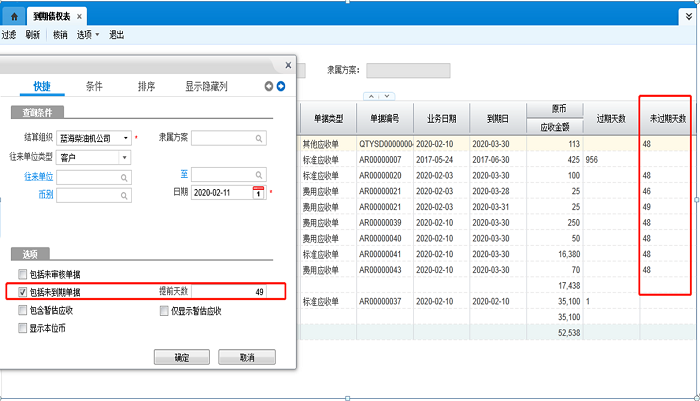Switch to the 条件 tab
This screenshot has width=700, height=401.
[x=94, y=87]
